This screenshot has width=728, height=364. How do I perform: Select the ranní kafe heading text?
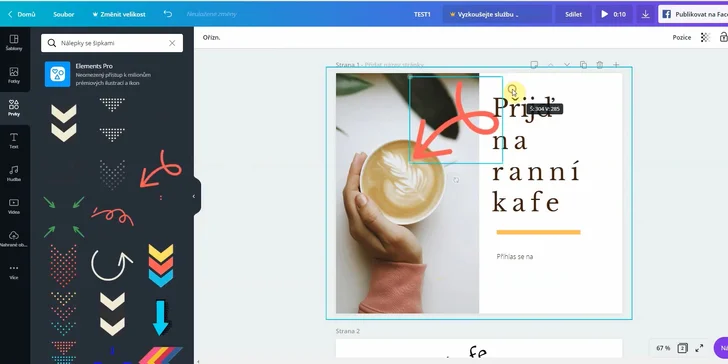[536, 187]
